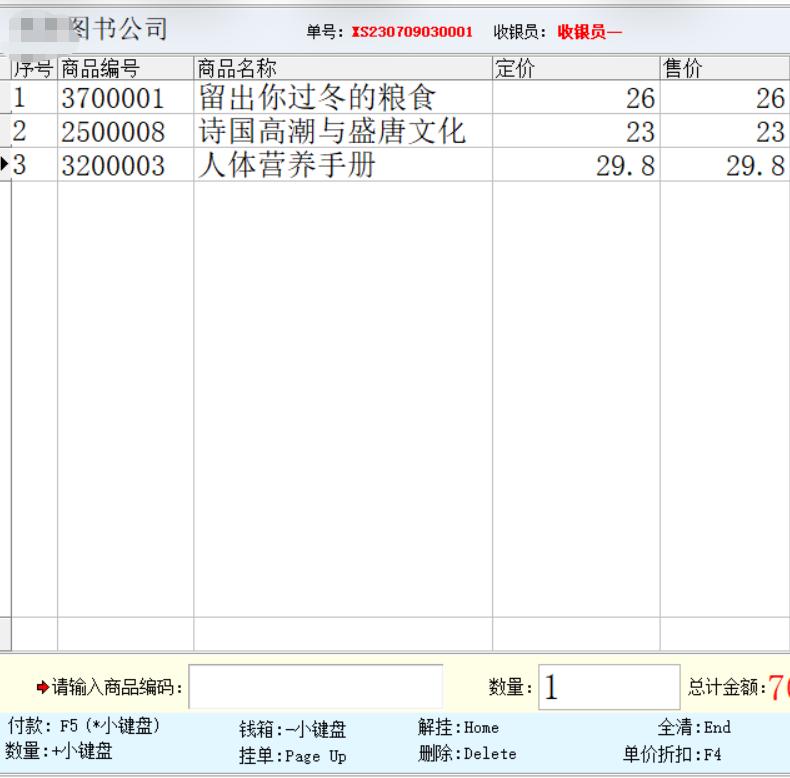Click the red arrow beside 请输入商品编码
Image resolution: width=790 pixels, height=778 pixels.
pyautogui.click(x=42, y=687)
